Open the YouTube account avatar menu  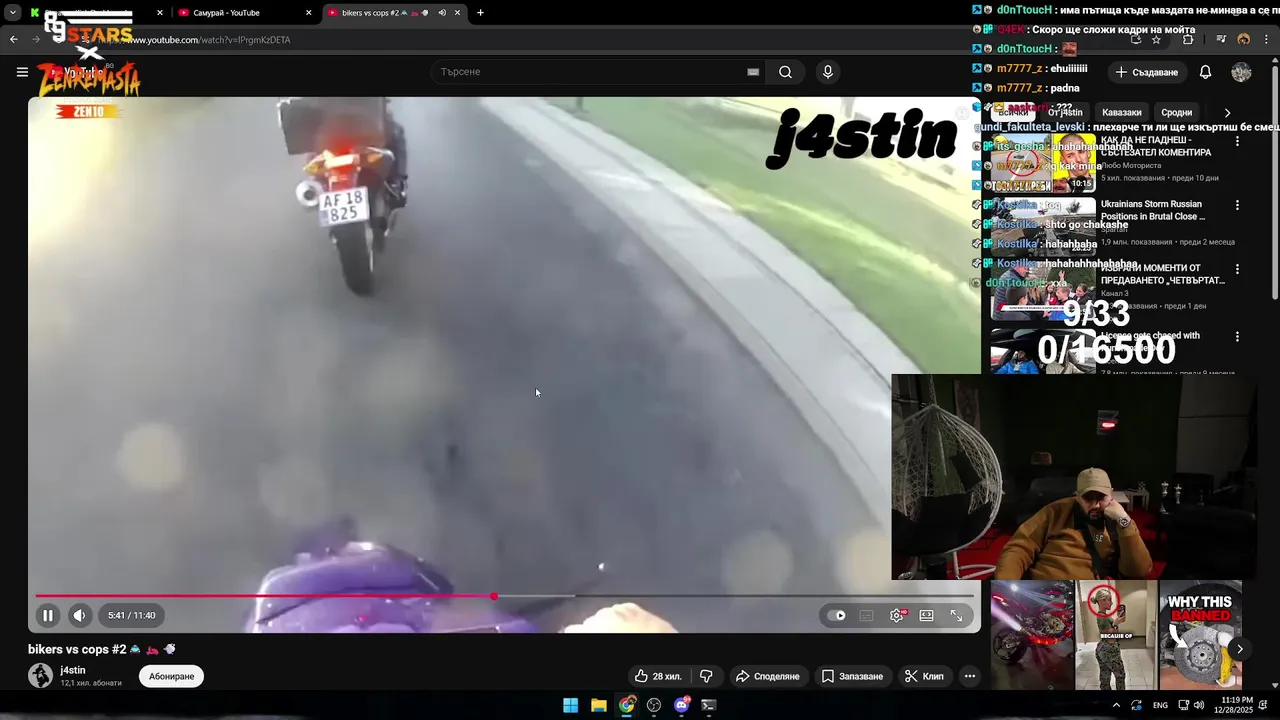[1241, 72]
